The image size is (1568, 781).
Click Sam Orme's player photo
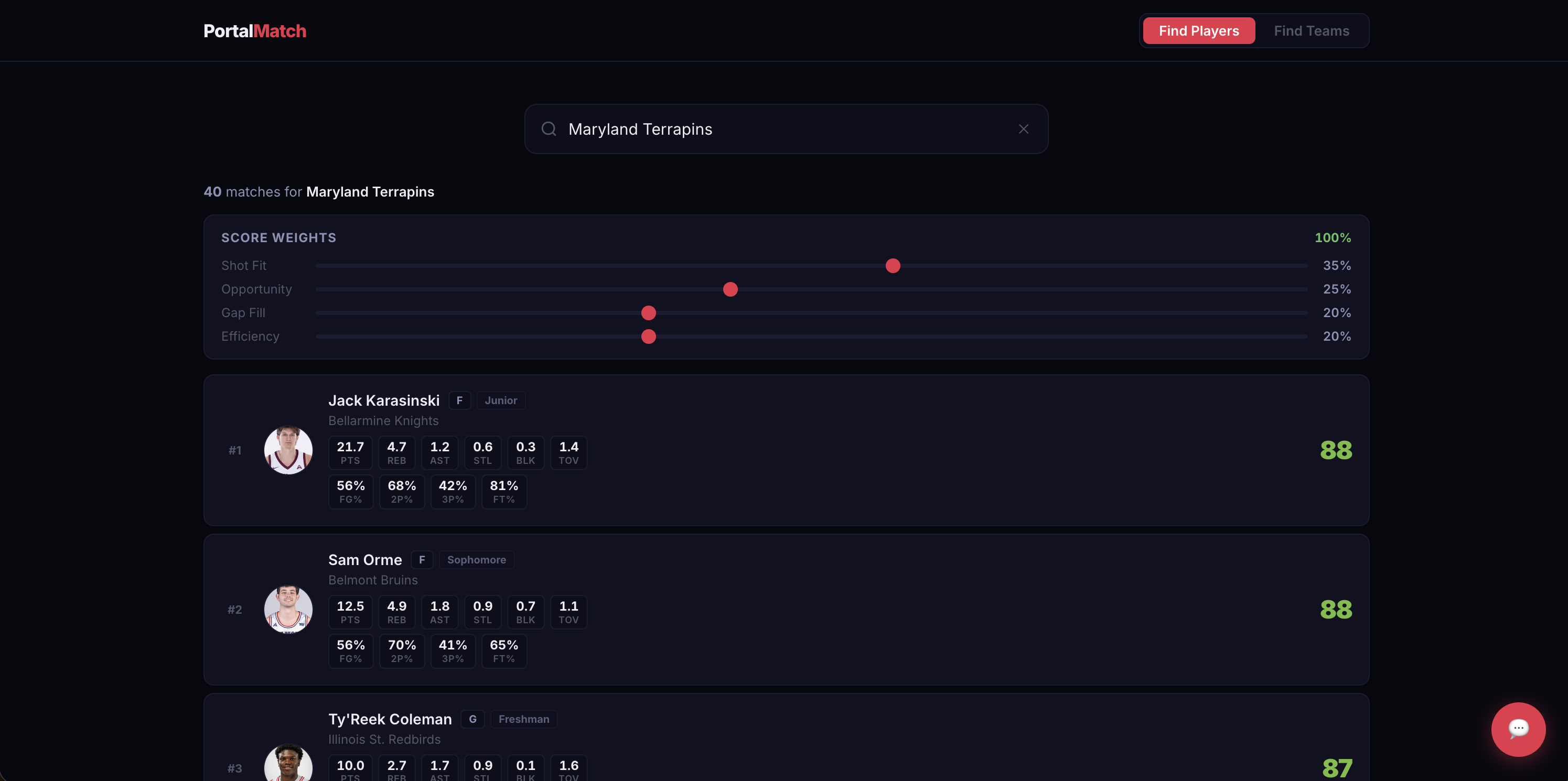click(288, 610)
